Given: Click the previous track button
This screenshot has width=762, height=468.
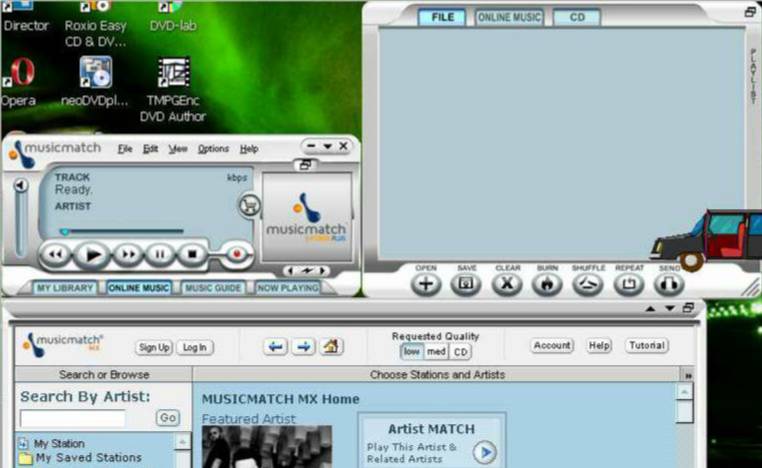Looking at the screenshot, I should (x=56, y=254).
